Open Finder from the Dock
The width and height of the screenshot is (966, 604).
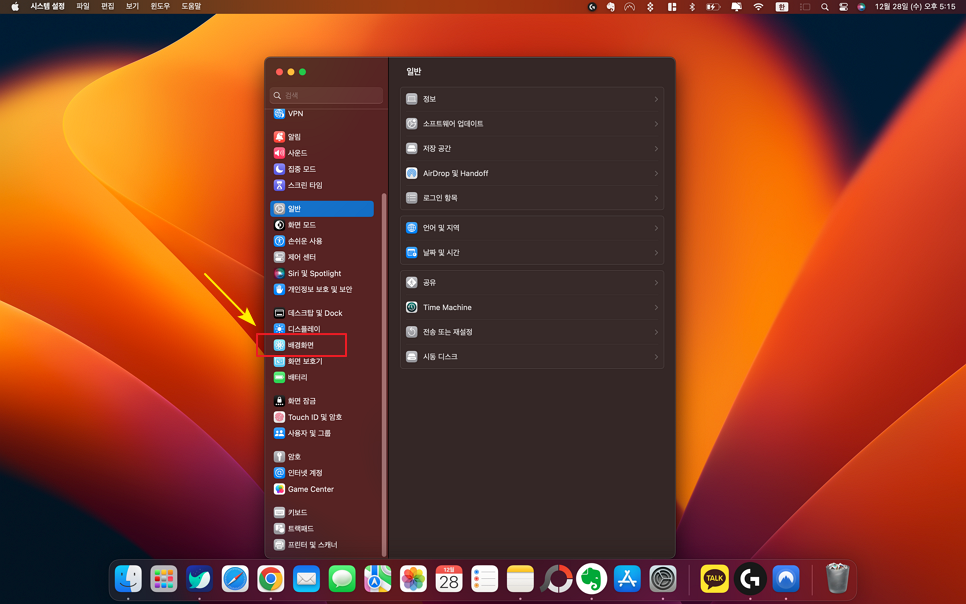(128, 579)
